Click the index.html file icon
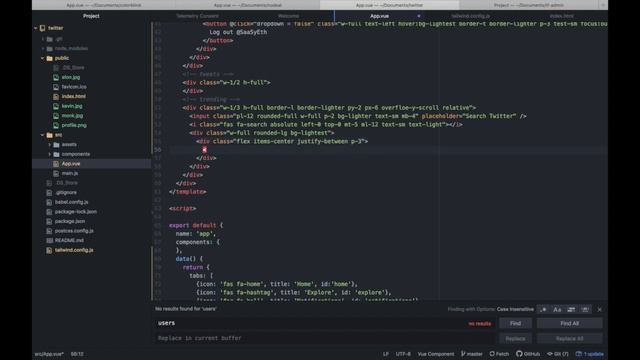This screenshot has height=360, width=640. 56,96
